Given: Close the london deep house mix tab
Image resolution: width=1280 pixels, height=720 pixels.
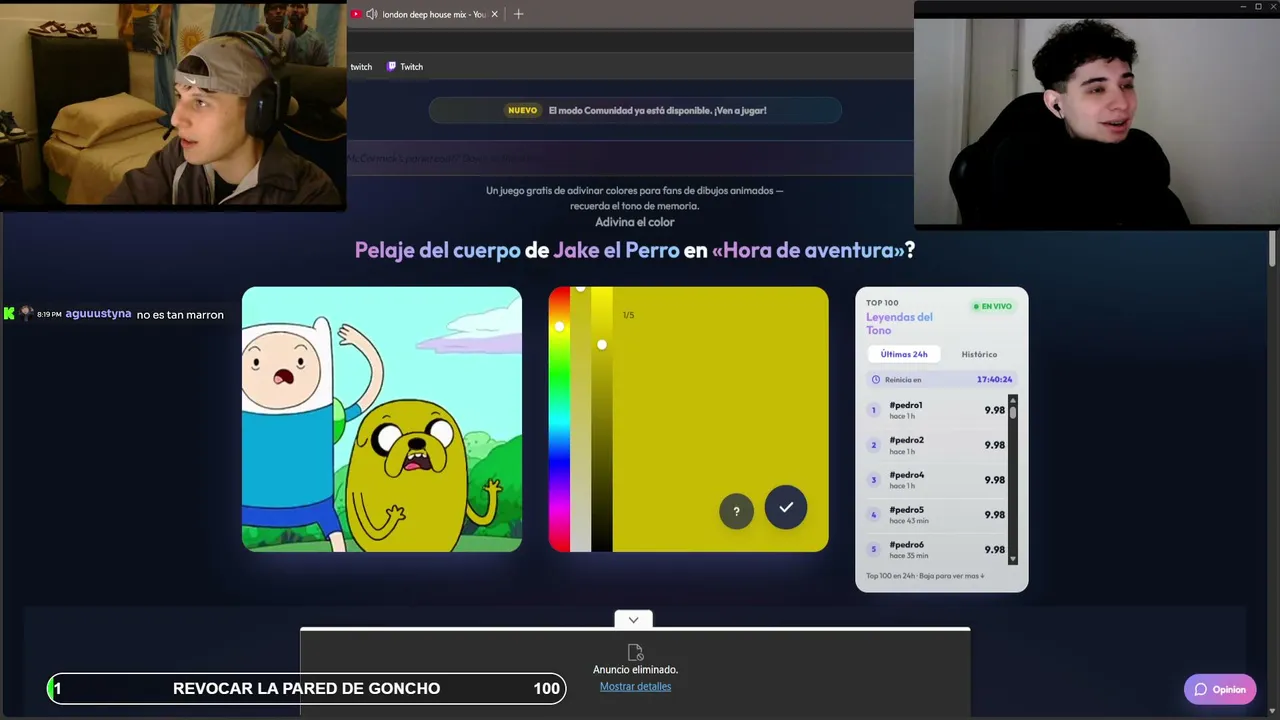Looking at the screenshot, I should [x=494, y=14].
